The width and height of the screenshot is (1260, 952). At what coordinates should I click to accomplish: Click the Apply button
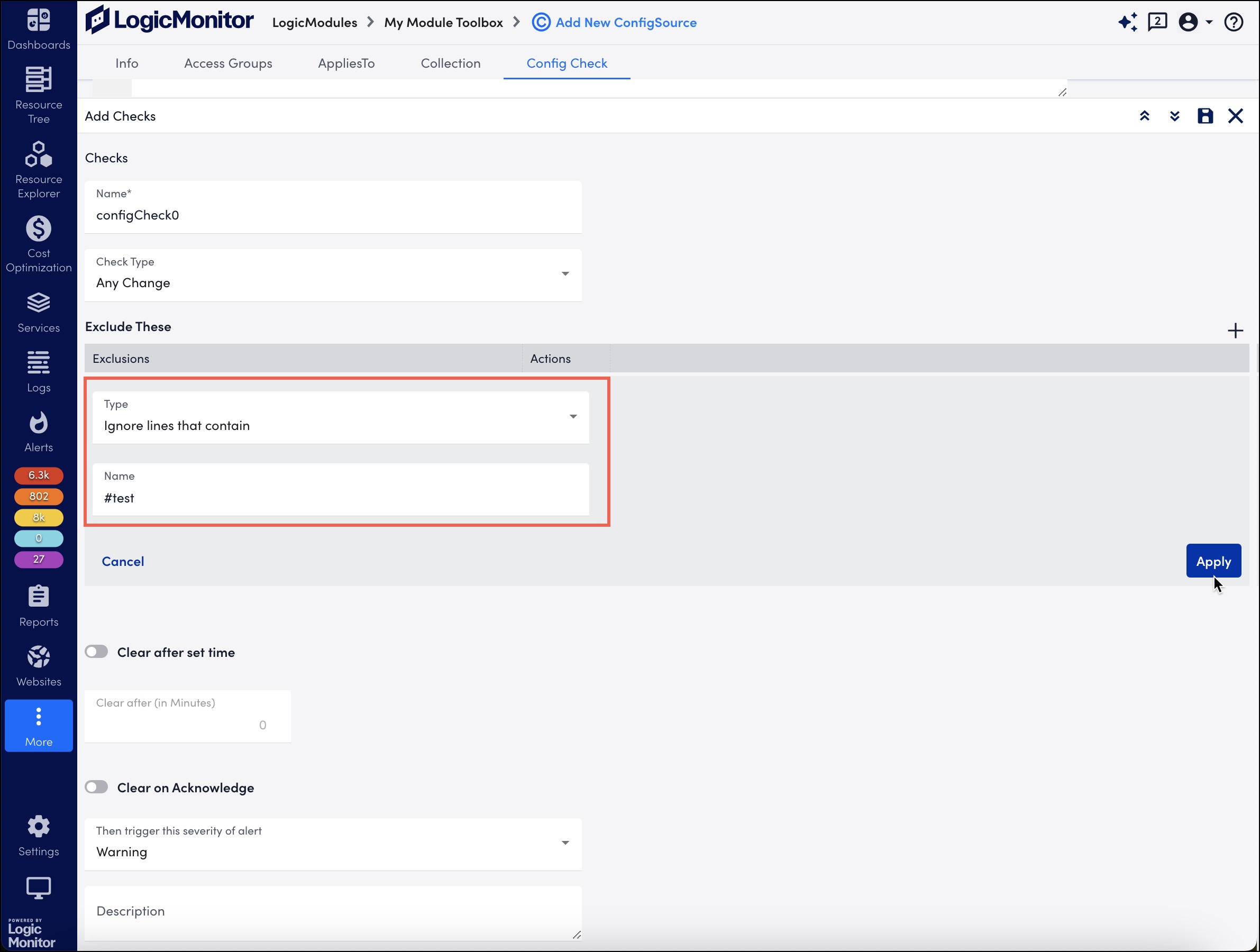point(1214,561)
